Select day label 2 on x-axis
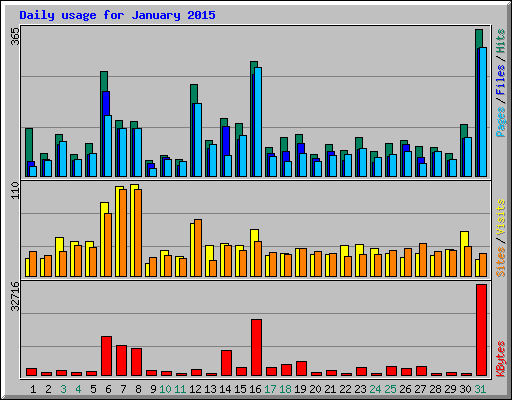The image size is (512, 400). [x=48, y=389]
